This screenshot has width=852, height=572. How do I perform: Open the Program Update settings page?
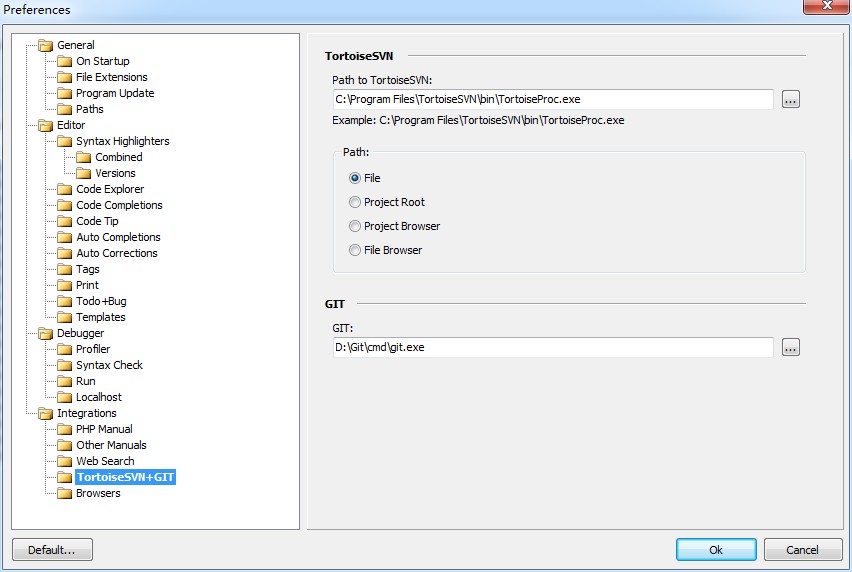point(115,93)
